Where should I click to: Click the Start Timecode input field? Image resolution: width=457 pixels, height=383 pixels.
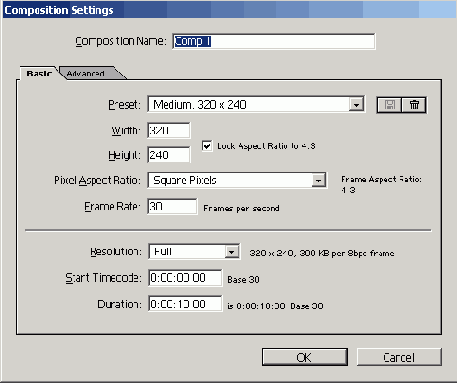[x=185, y=278]
